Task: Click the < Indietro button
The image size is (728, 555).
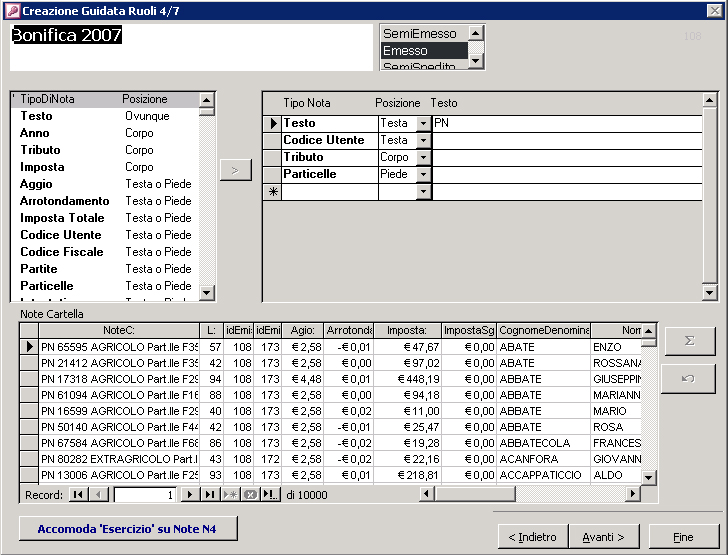Action: pos(533,537)
